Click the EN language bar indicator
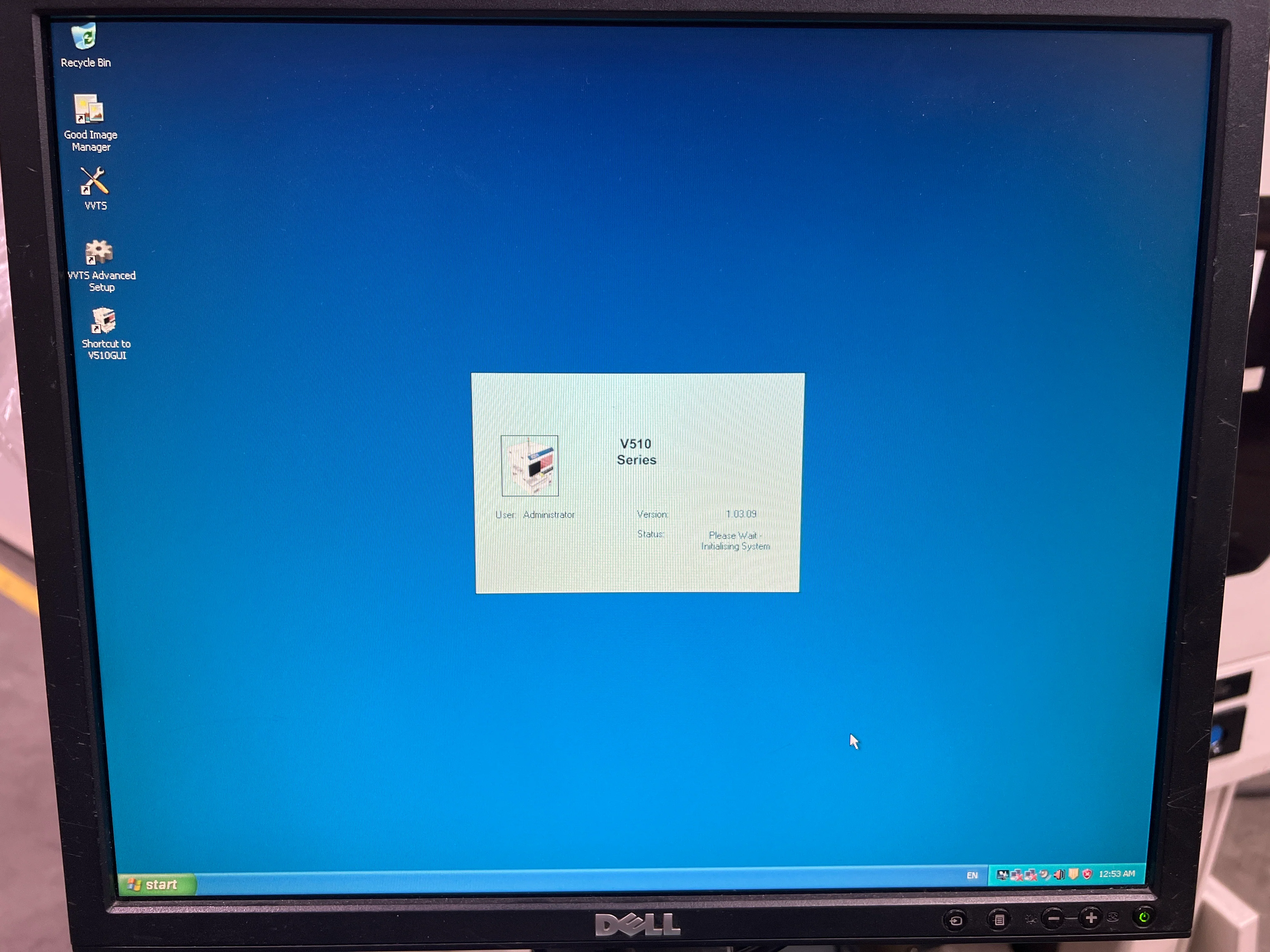The image size is (1270, 952). (x=971, y=875)
